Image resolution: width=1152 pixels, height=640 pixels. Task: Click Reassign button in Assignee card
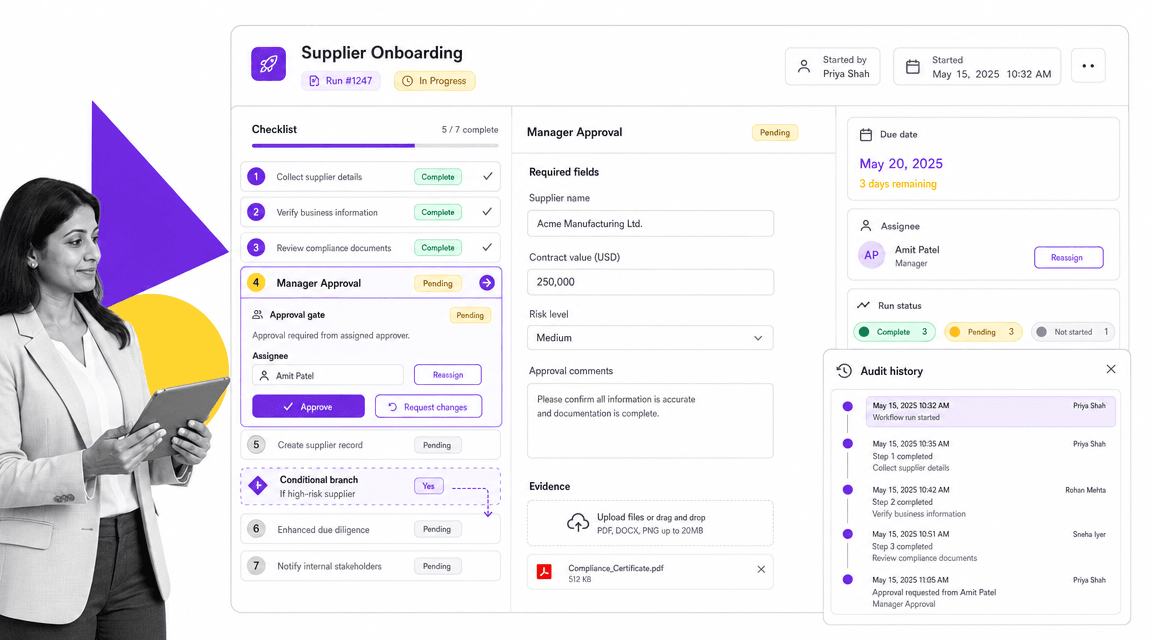tap(1068, 257)
